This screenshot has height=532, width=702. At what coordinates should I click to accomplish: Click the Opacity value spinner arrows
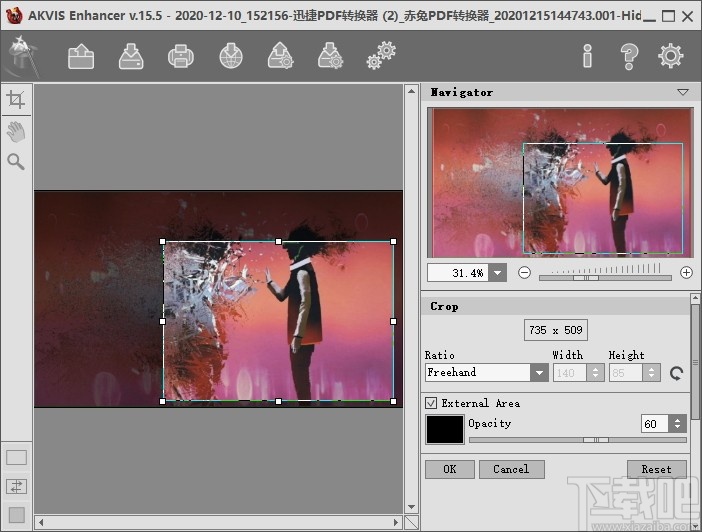677,424
